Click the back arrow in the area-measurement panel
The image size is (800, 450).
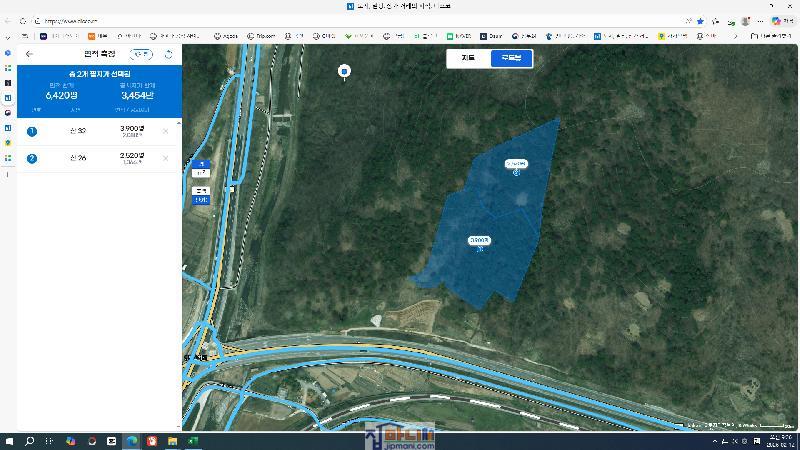tap(29, 54)
